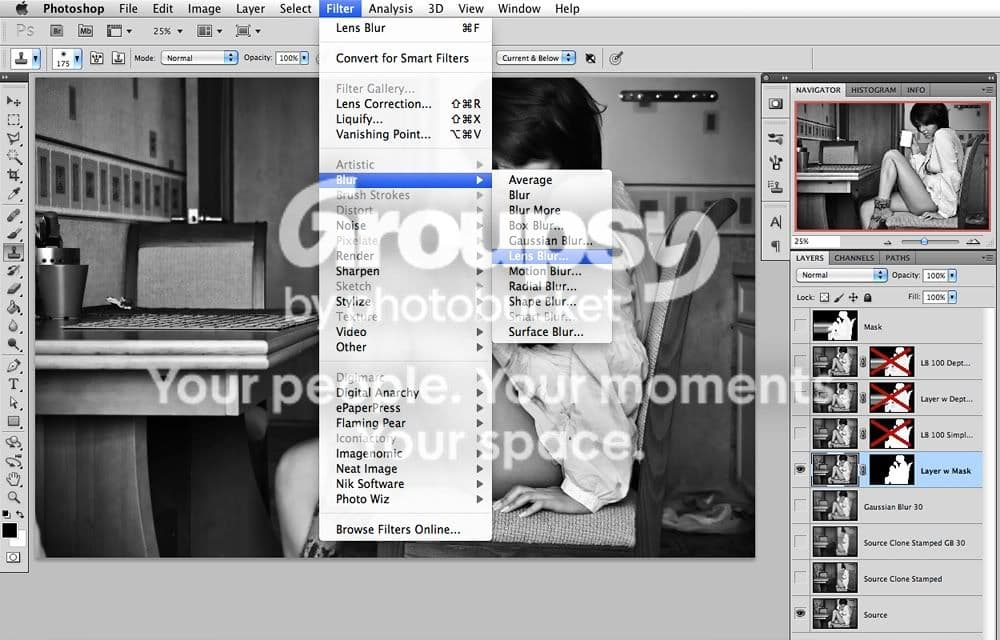Select the Clone Stamp tool in toolbox
Screen dimensions: 1000x640
(13, 252)
